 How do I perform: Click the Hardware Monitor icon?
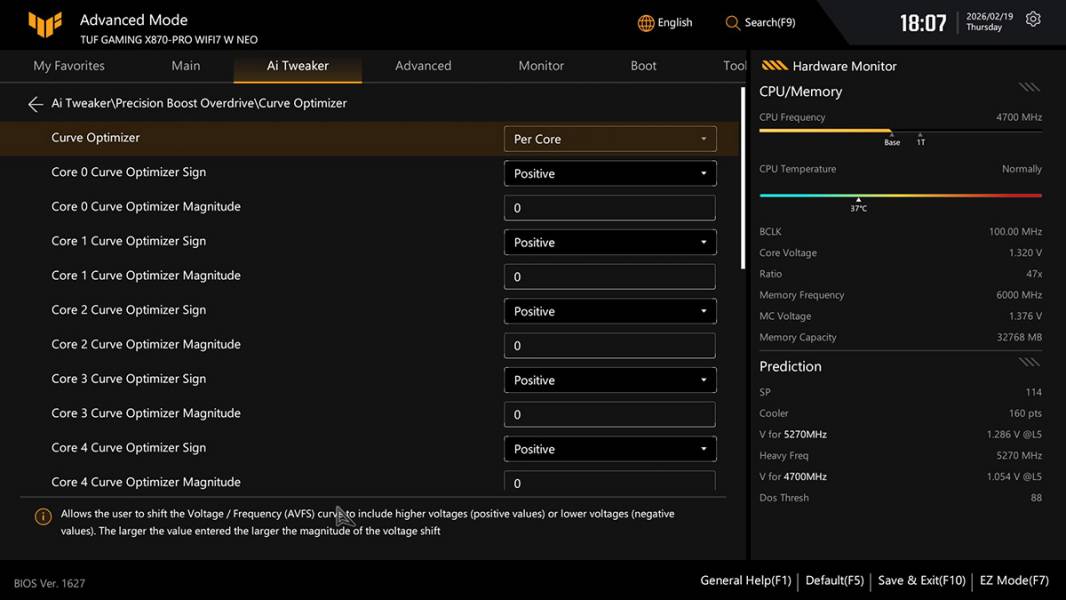tap(774, 66)
